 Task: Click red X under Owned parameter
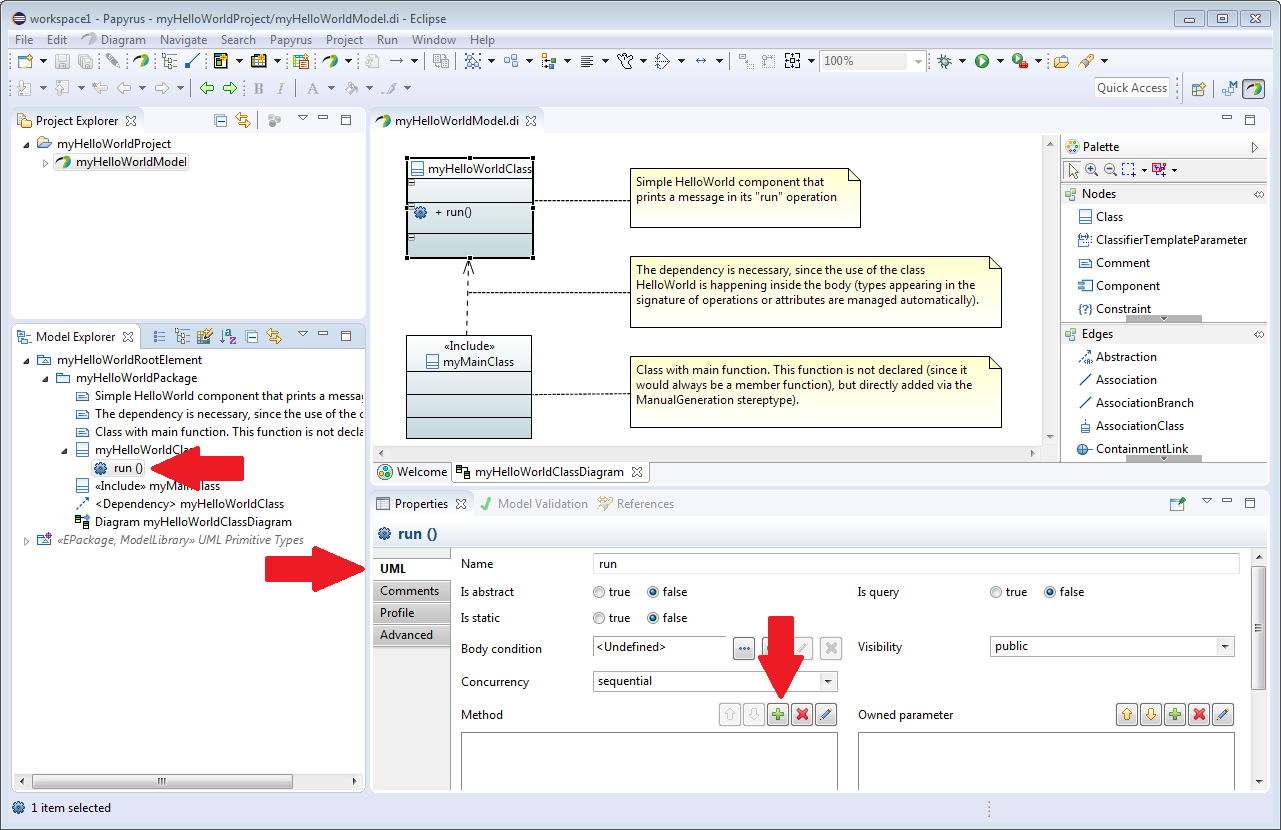(x=1199, y=715)
